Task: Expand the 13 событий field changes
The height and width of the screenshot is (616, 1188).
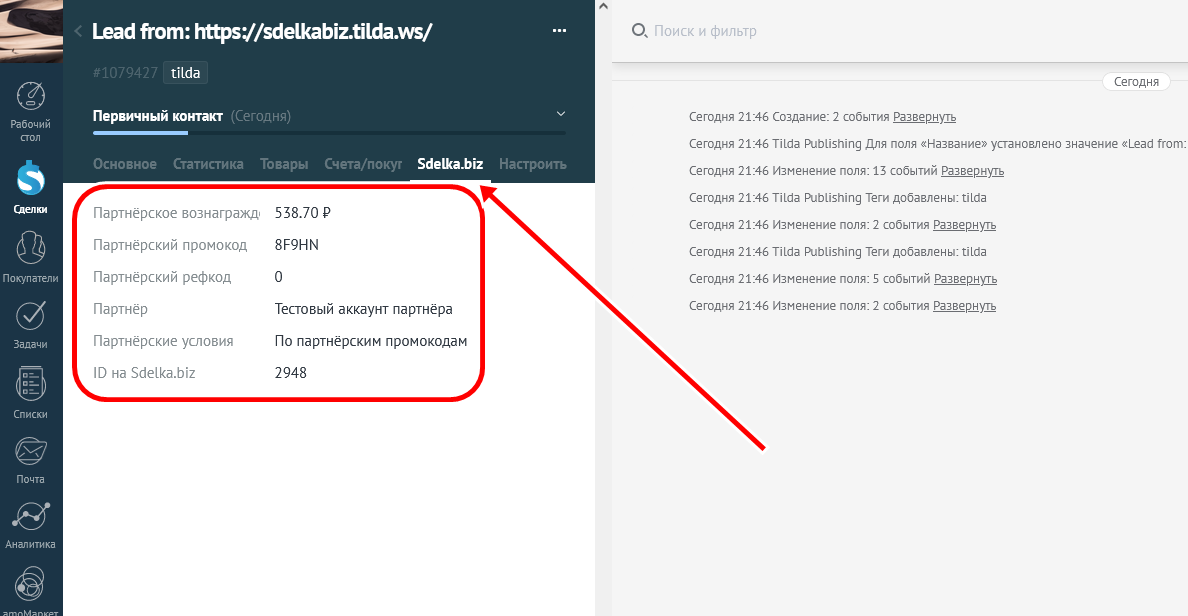Action: point(972,171)
